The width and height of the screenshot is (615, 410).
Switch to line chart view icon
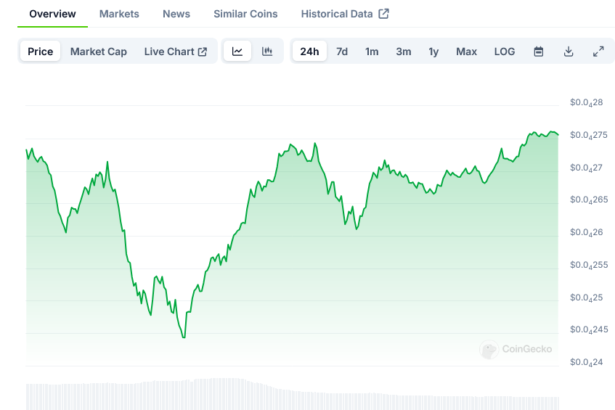(x=237, y=51)
